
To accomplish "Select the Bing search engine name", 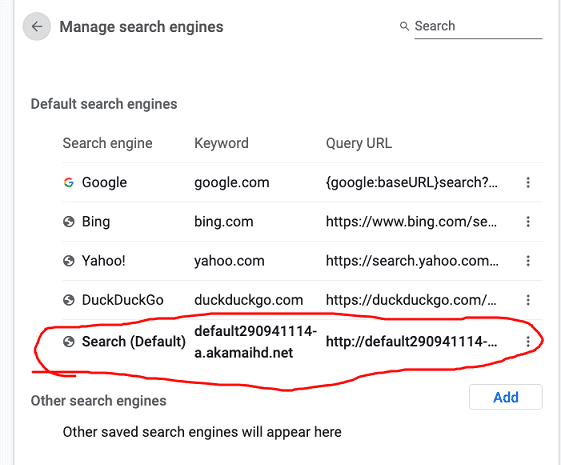I will pos(96,221).
